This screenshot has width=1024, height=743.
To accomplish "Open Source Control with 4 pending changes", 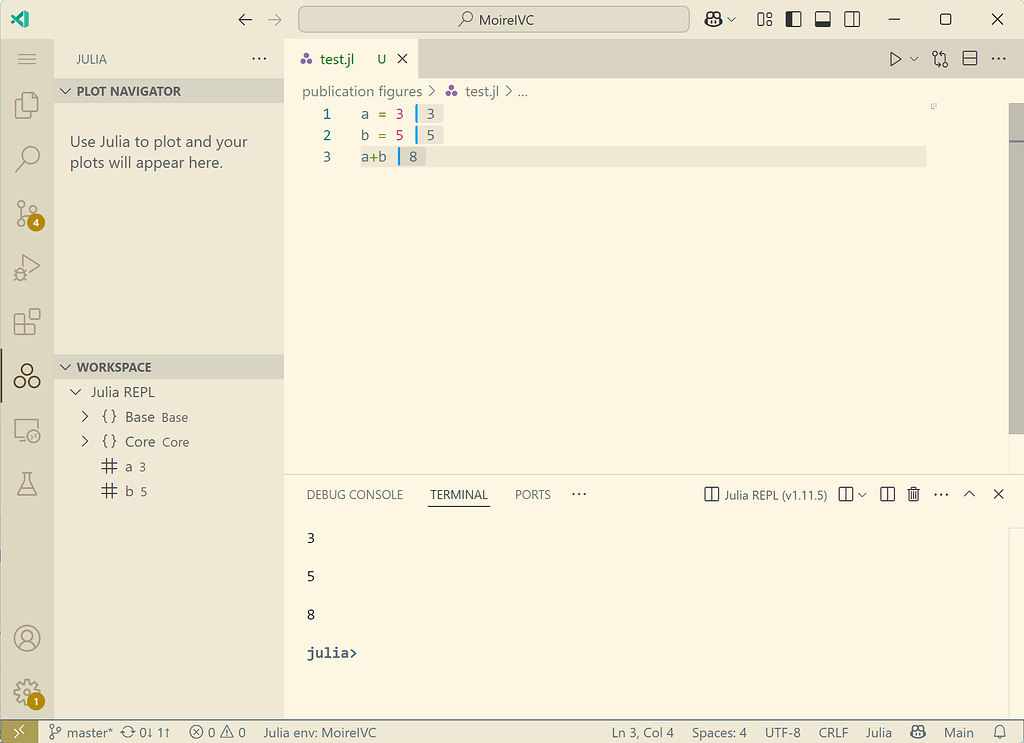I will (x=27, y=214).
